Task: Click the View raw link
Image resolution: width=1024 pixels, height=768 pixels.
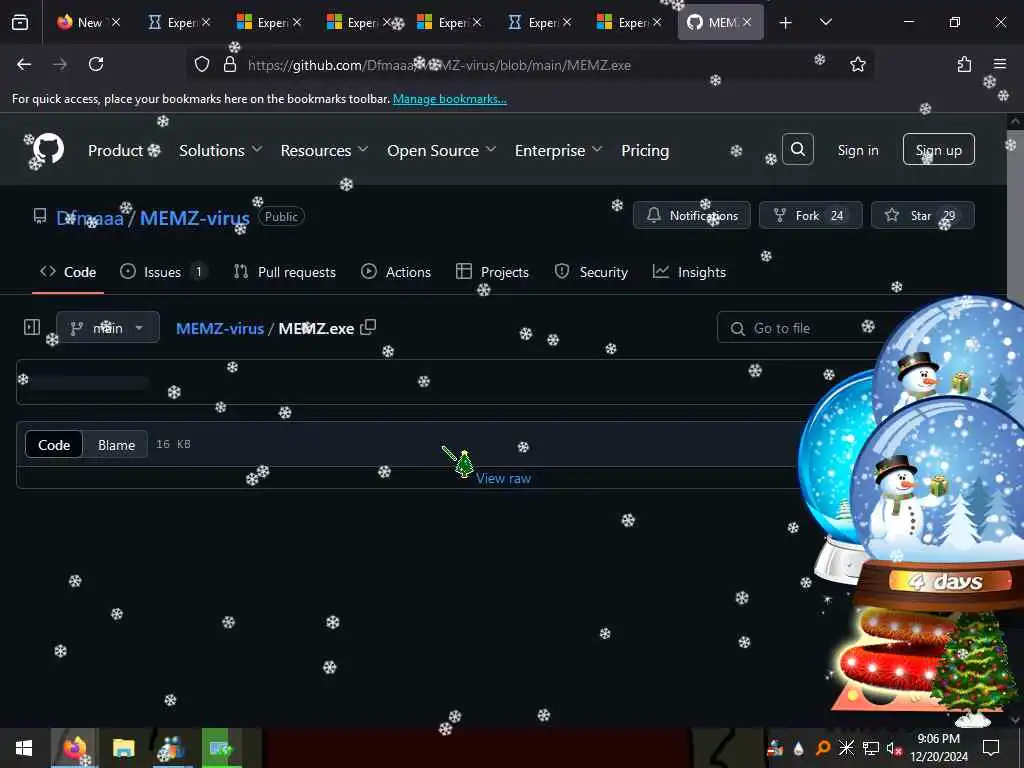Action: 503,478
